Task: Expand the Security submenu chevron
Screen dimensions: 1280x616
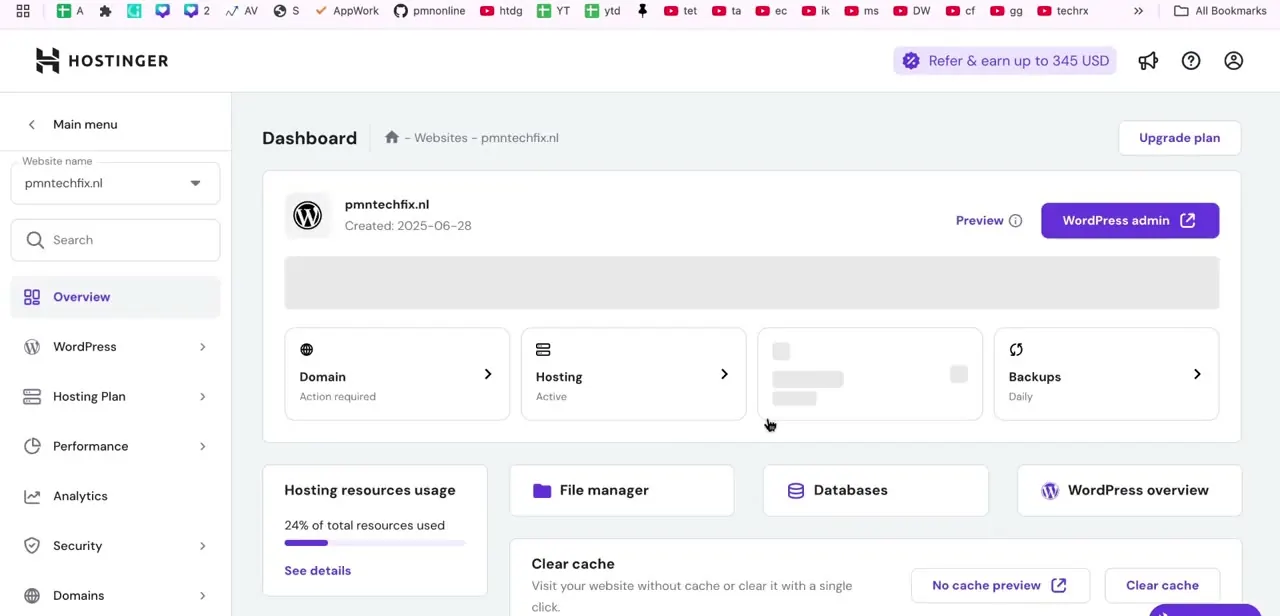Action: (x=202, y=546)
